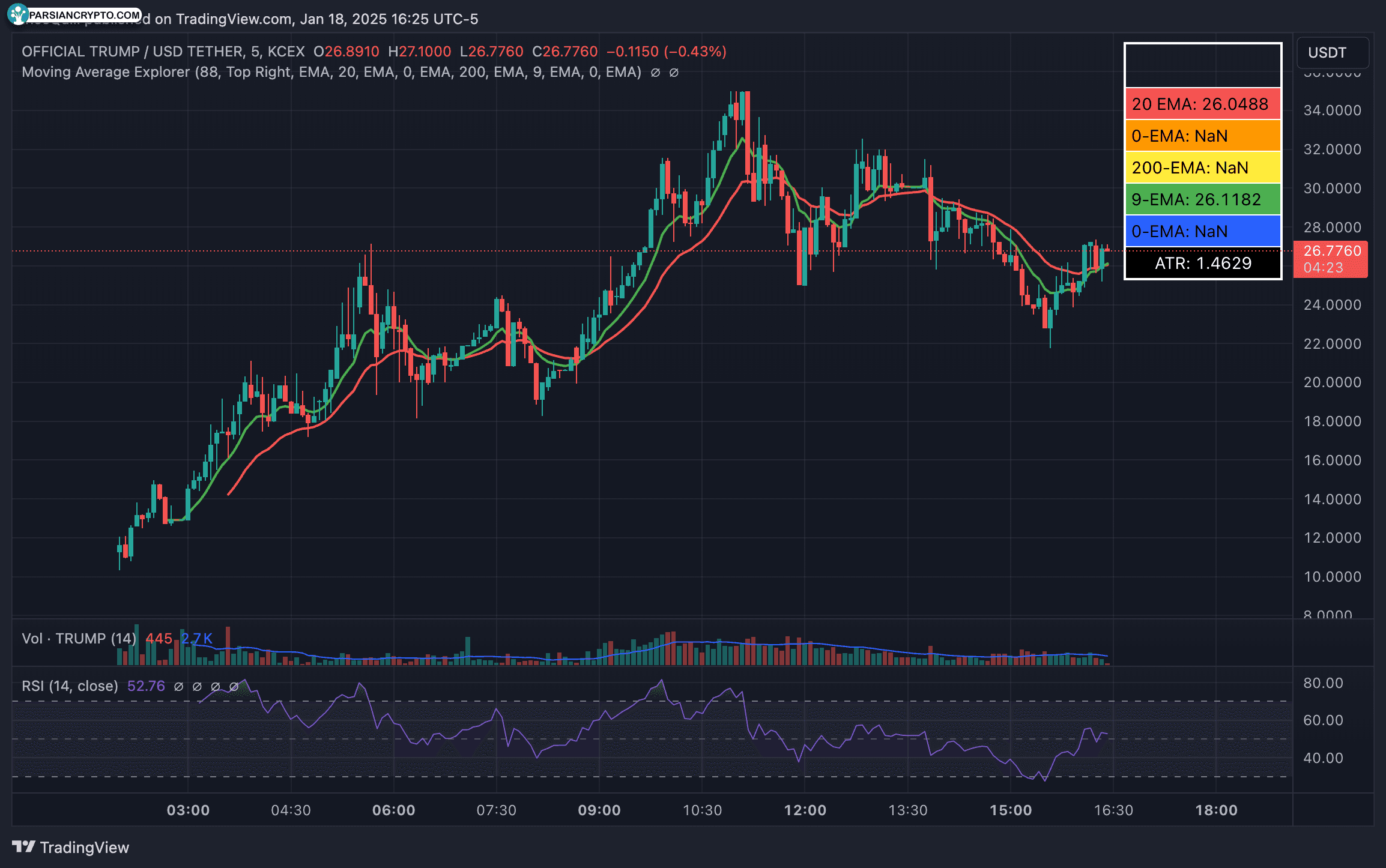
Task: Click the green 9-EMA: 26.1182 cell
Action: click(x=1203, y=199)
